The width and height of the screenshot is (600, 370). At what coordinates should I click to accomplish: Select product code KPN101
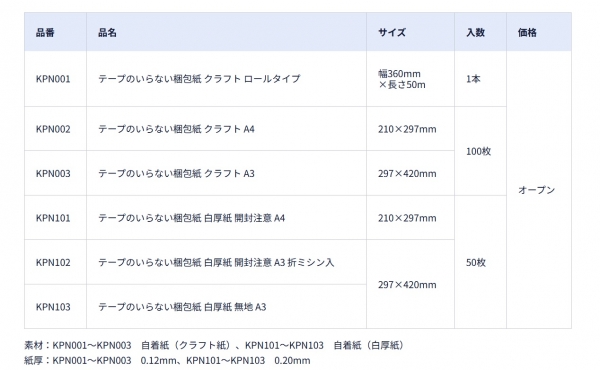point(53,218)
